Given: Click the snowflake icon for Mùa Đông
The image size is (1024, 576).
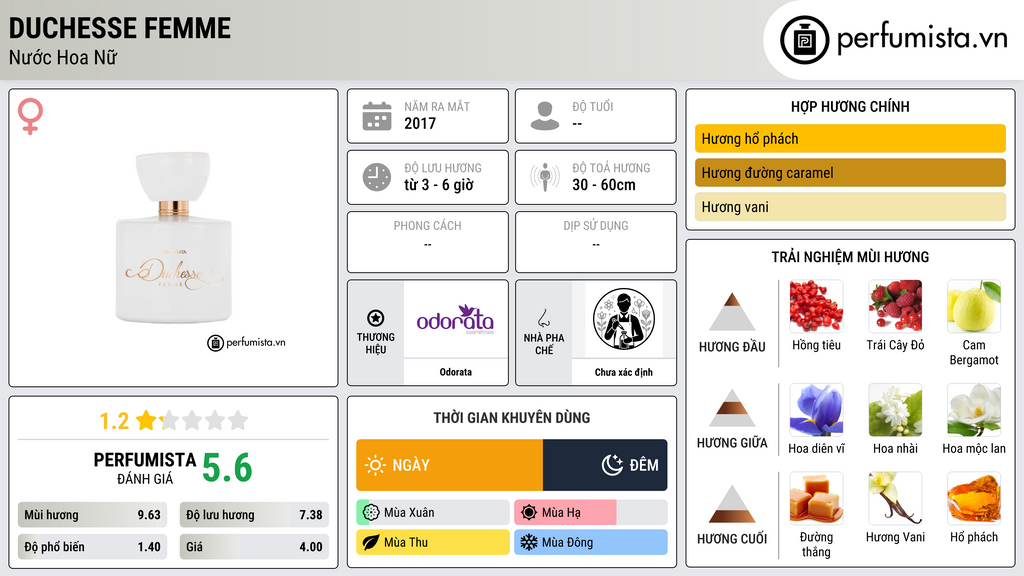Looking at the screenshot, I should [x=529, y=542].
